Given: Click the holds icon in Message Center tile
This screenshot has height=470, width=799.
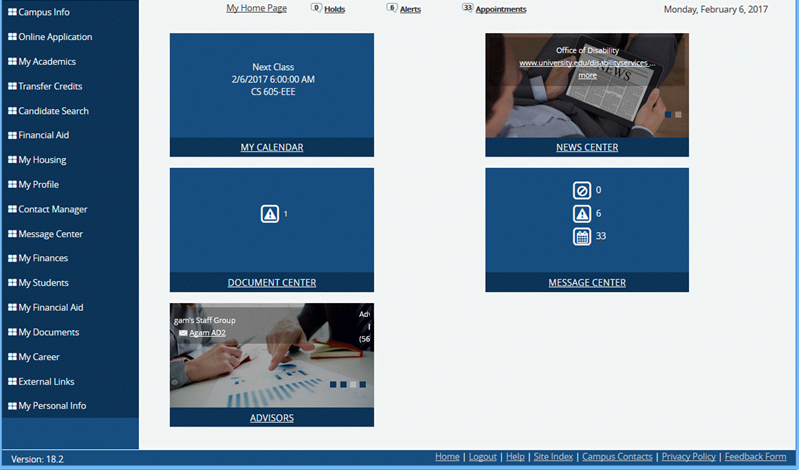Looking at the screenshot, I should coord(581,190).
